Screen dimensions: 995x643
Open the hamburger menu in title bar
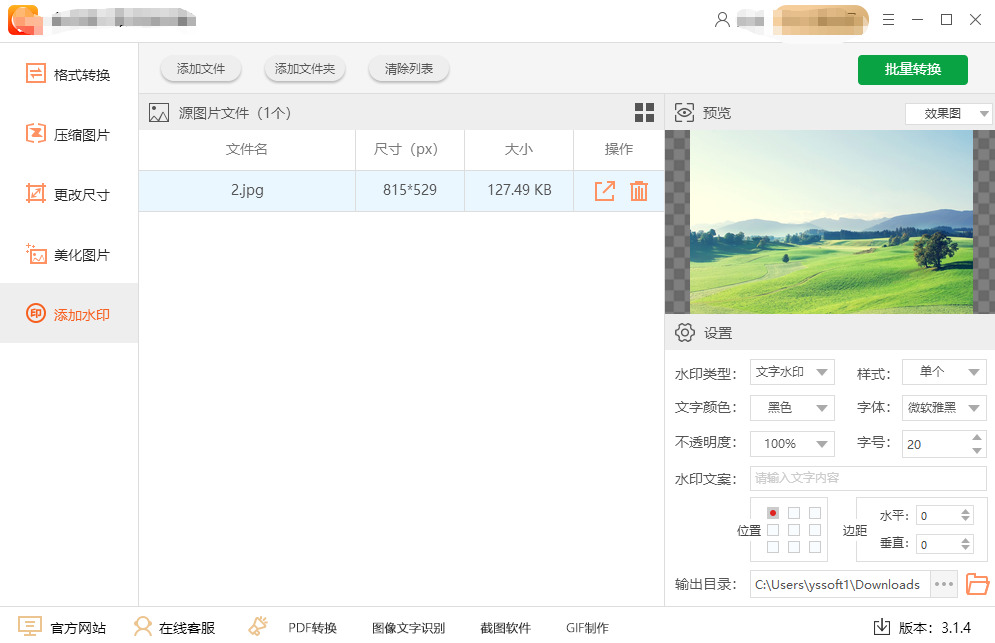click(888, 20)
